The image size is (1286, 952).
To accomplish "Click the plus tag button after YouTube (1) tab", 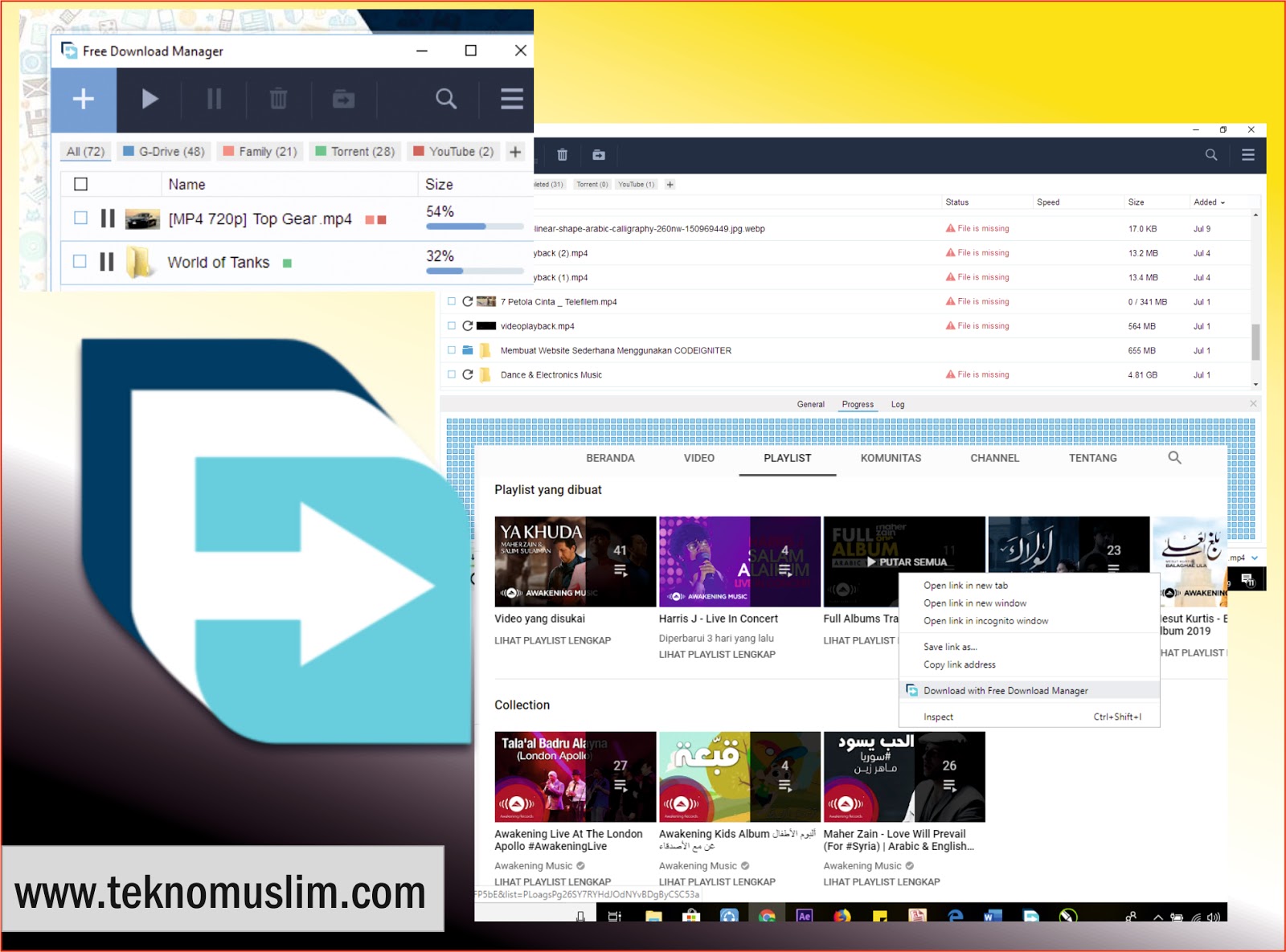I will coord(670,184).
